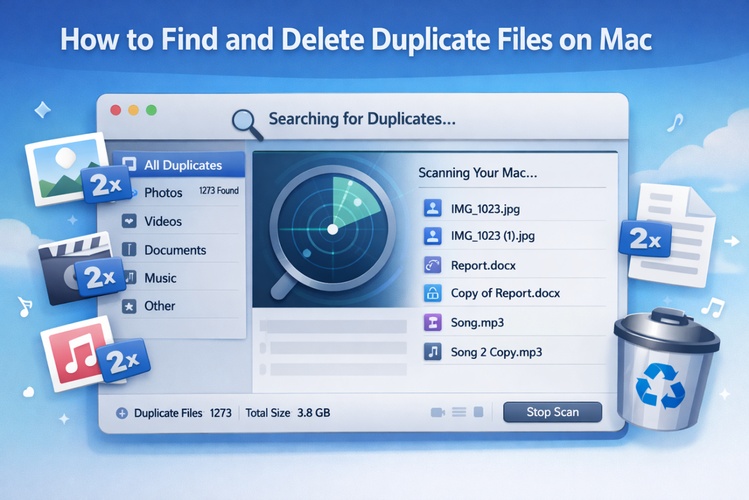Click the 1273 Found label
The height and width of the screenshot is (500, 749).
[x=219, y=191]
